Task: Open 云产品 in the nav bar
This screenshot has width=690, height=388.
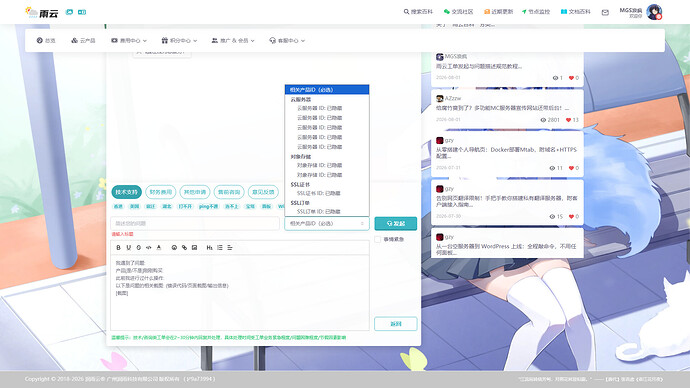Action: click(x=83, y=40)
